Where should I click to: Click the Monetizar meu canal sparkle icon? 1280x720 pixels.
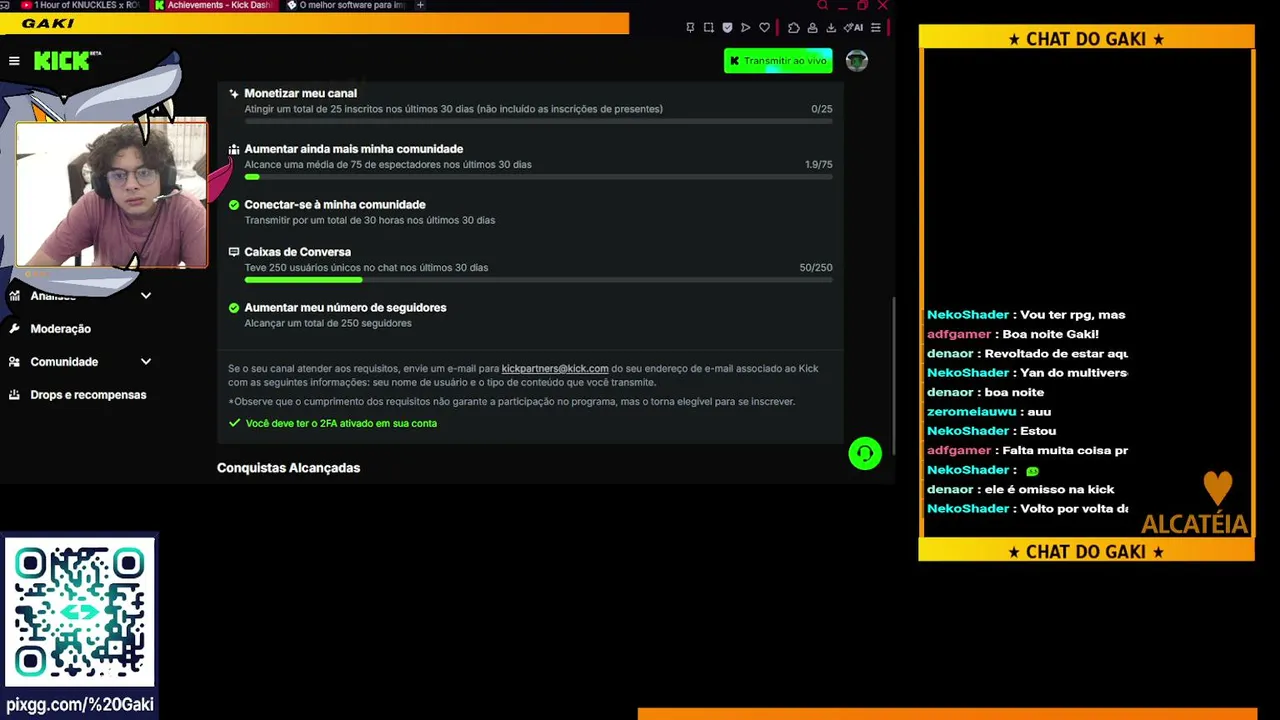234,94
